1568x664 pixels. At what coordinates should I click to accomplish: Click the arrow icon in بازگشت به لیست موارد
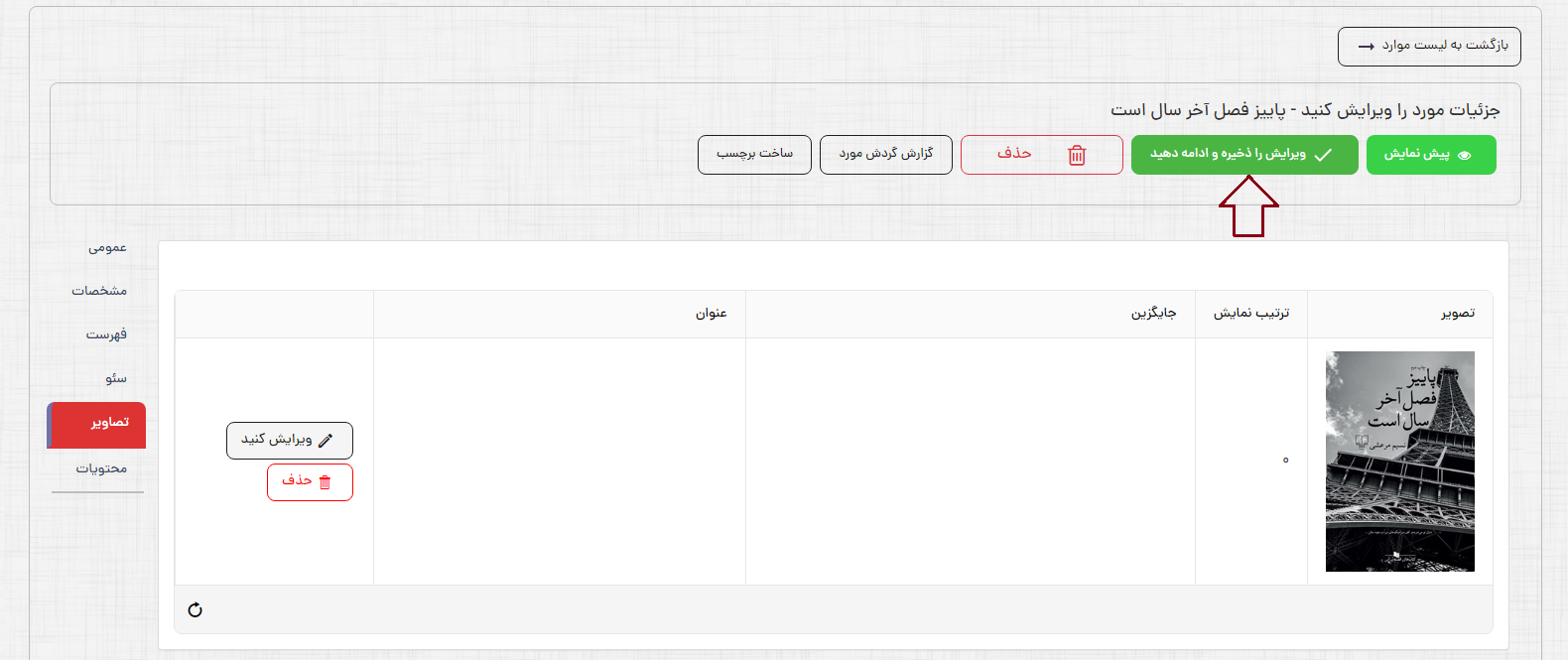(1367, 47)
